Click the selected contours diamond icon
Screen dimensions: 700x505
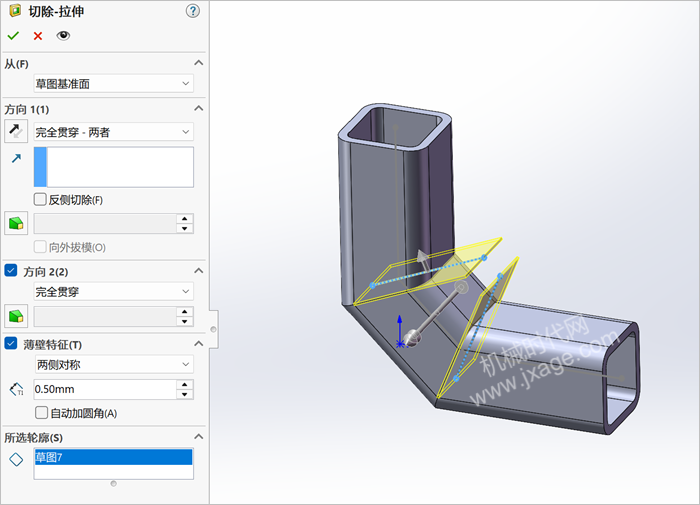coord(16,459)
